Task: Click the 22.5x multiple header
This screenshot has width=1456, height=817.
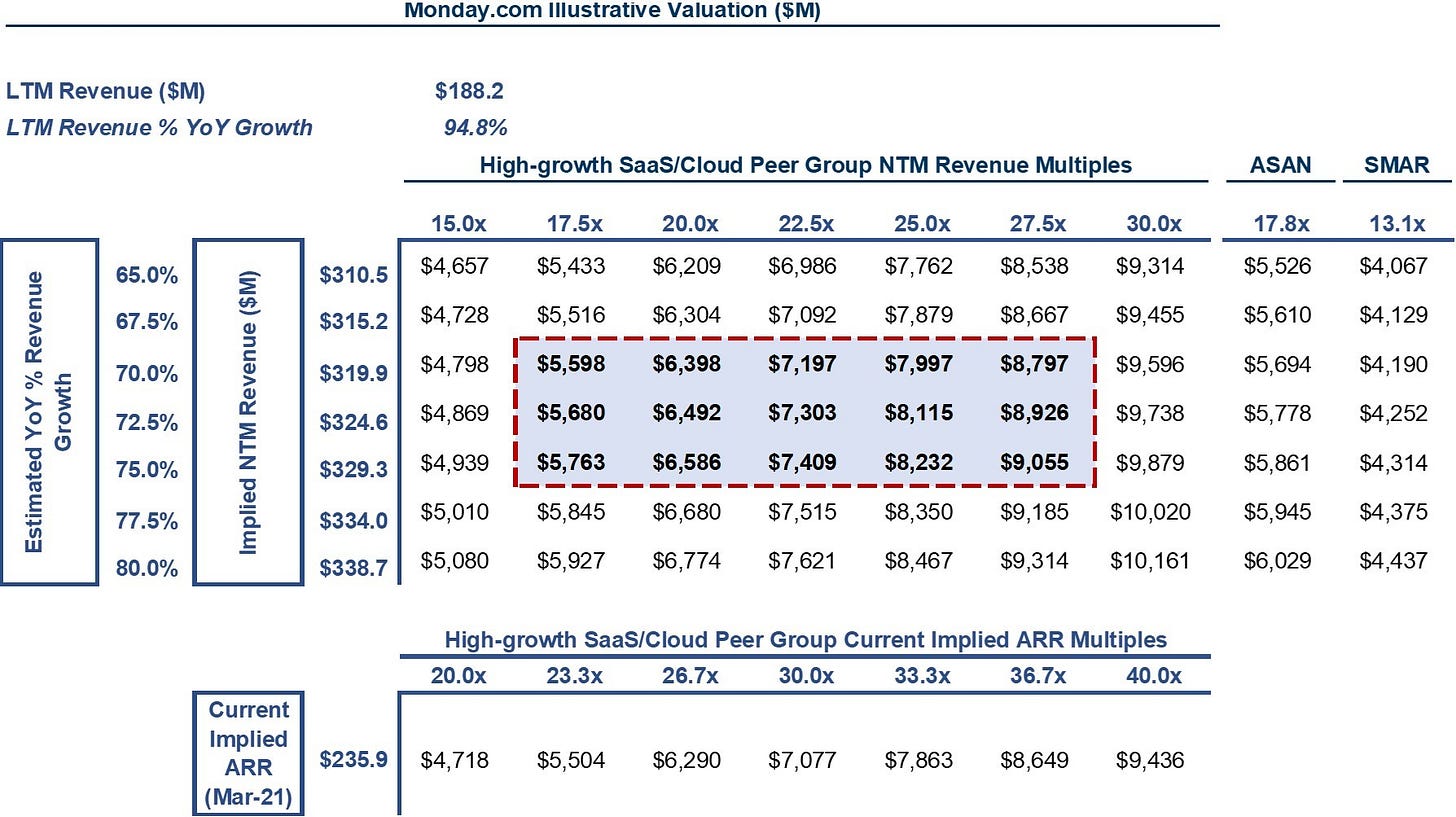Action: coord(806,223)
